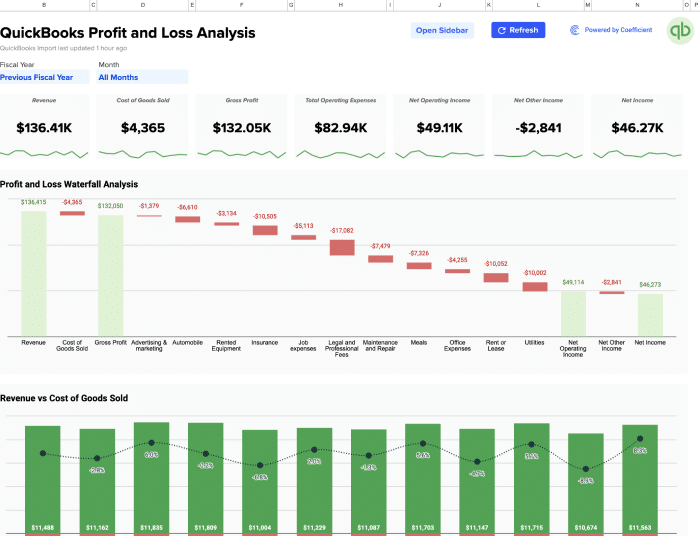Click the Rent or Lease waterfall bar
The image size is (700, 536).
pos(496,278)
